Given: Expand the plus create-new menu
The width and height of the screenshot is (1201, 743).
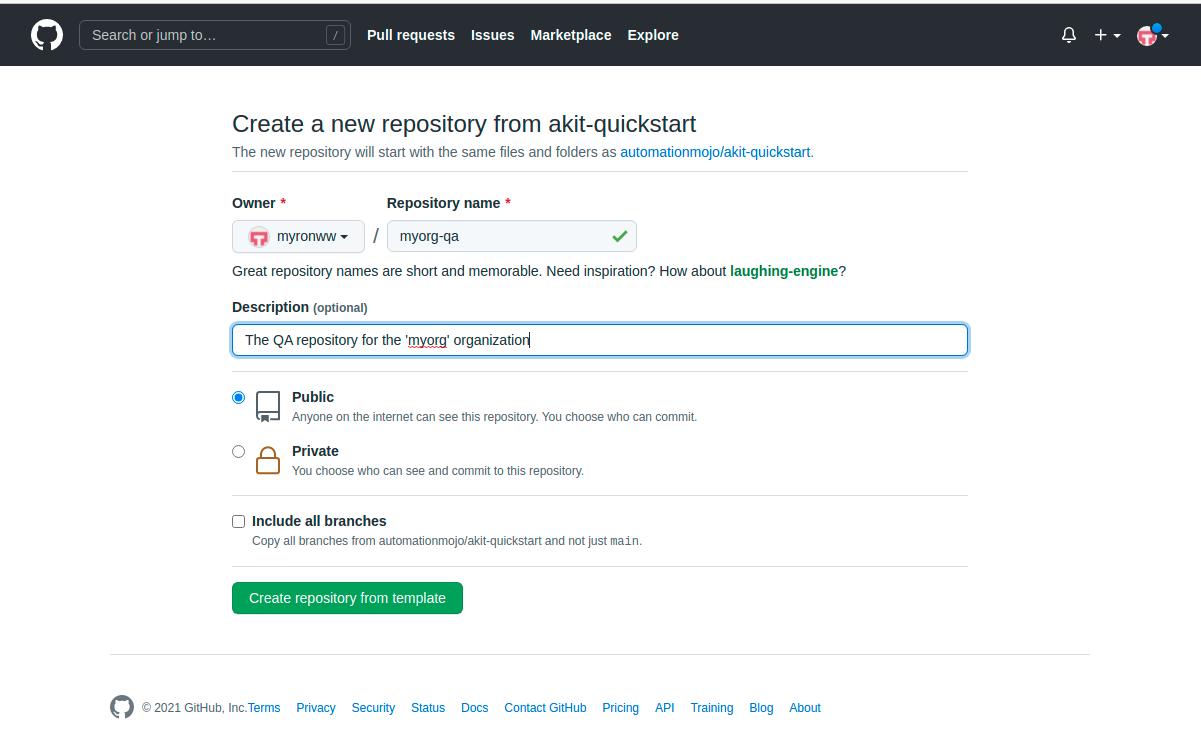Looking at the screenshot, I should tap(1106, 35).
